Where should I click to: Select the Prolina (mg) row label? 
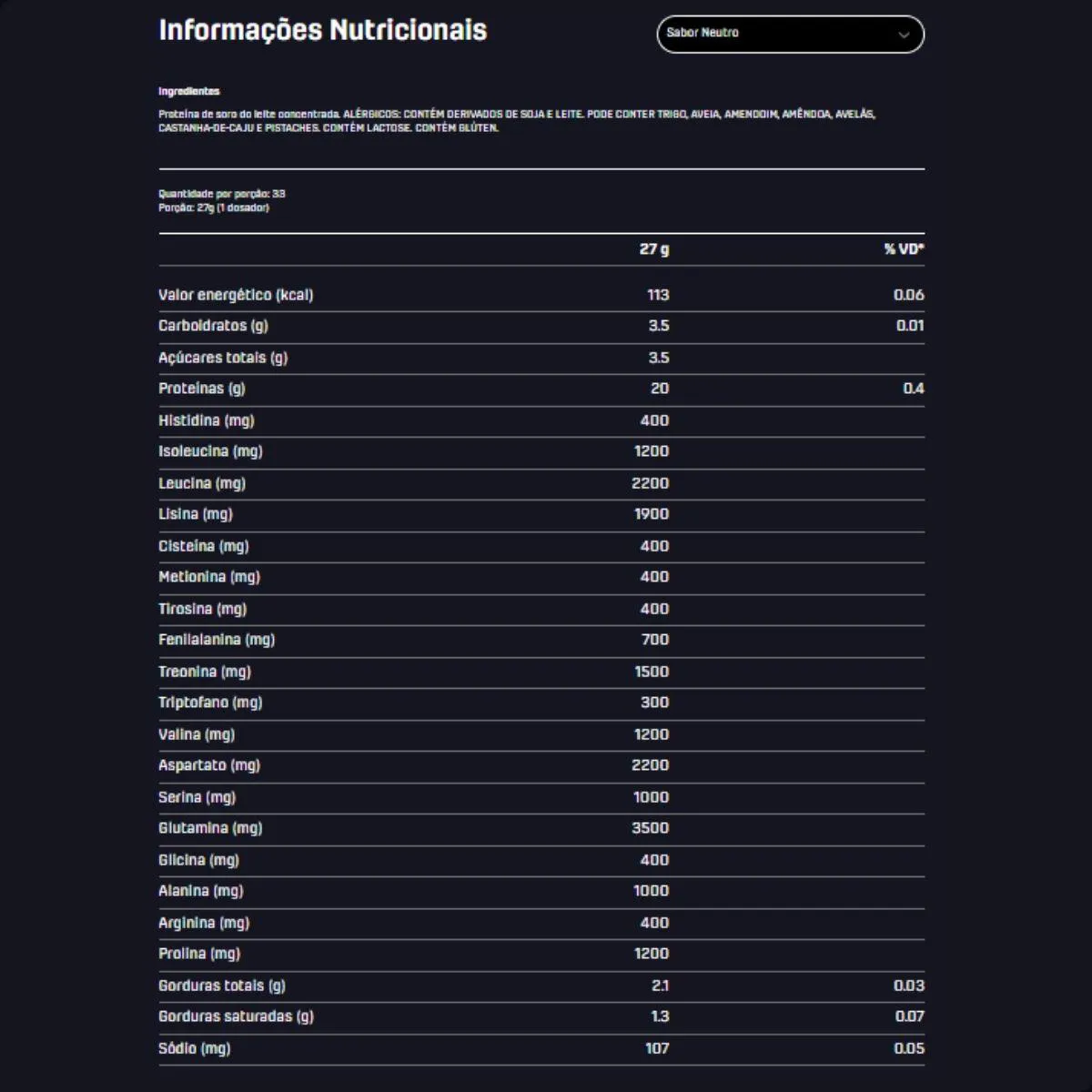coord(199,954)
